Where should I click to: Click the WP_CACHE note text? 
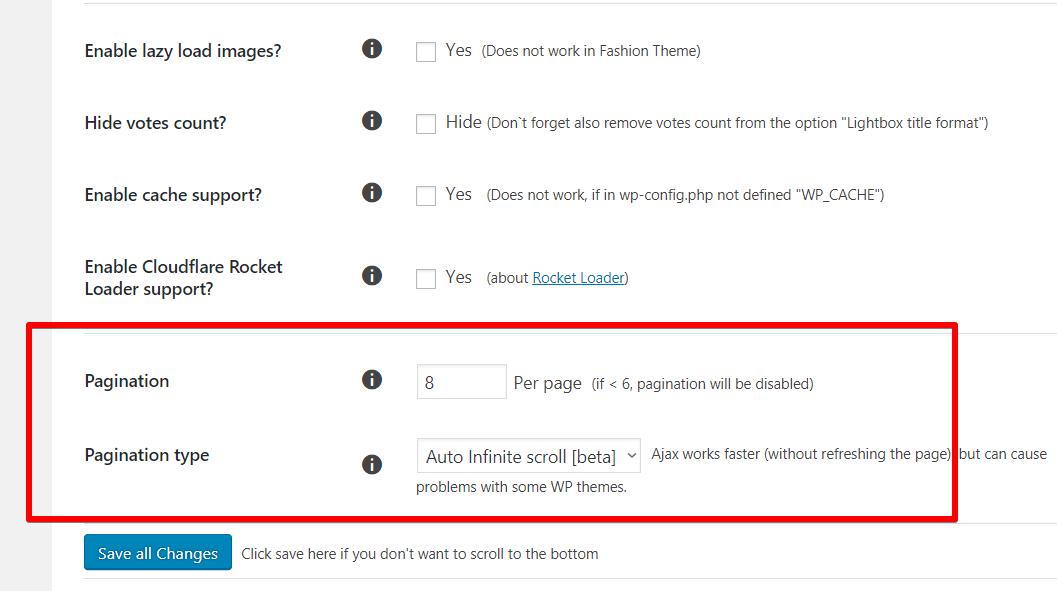click(685, 195)
